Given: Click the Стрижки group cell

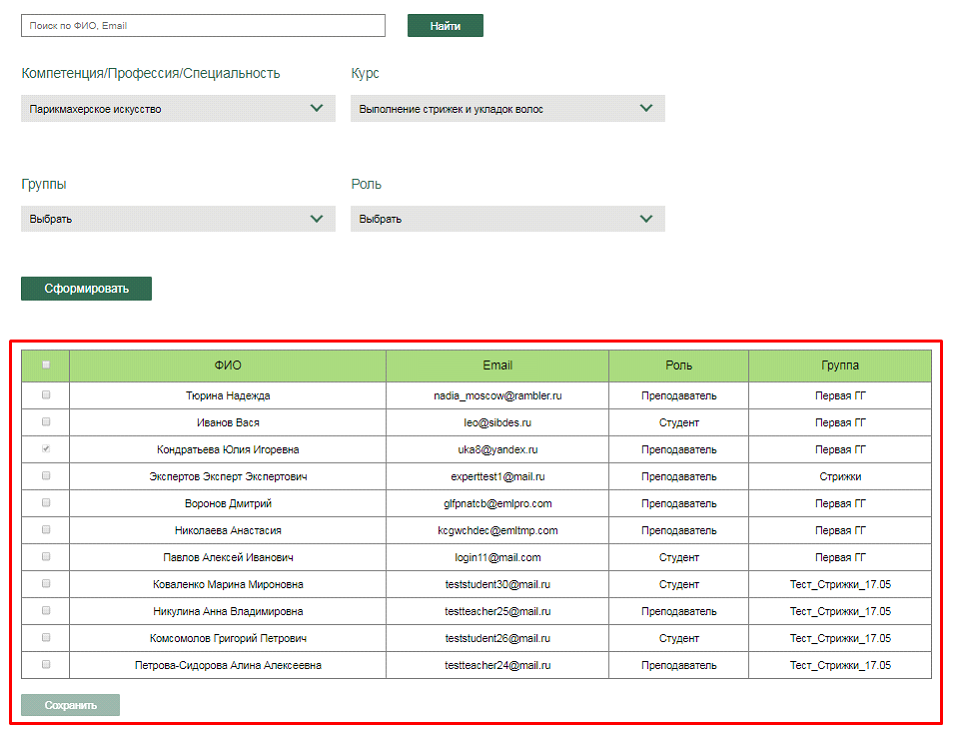Looking at the screenshot, I should [x=840, y=476].
